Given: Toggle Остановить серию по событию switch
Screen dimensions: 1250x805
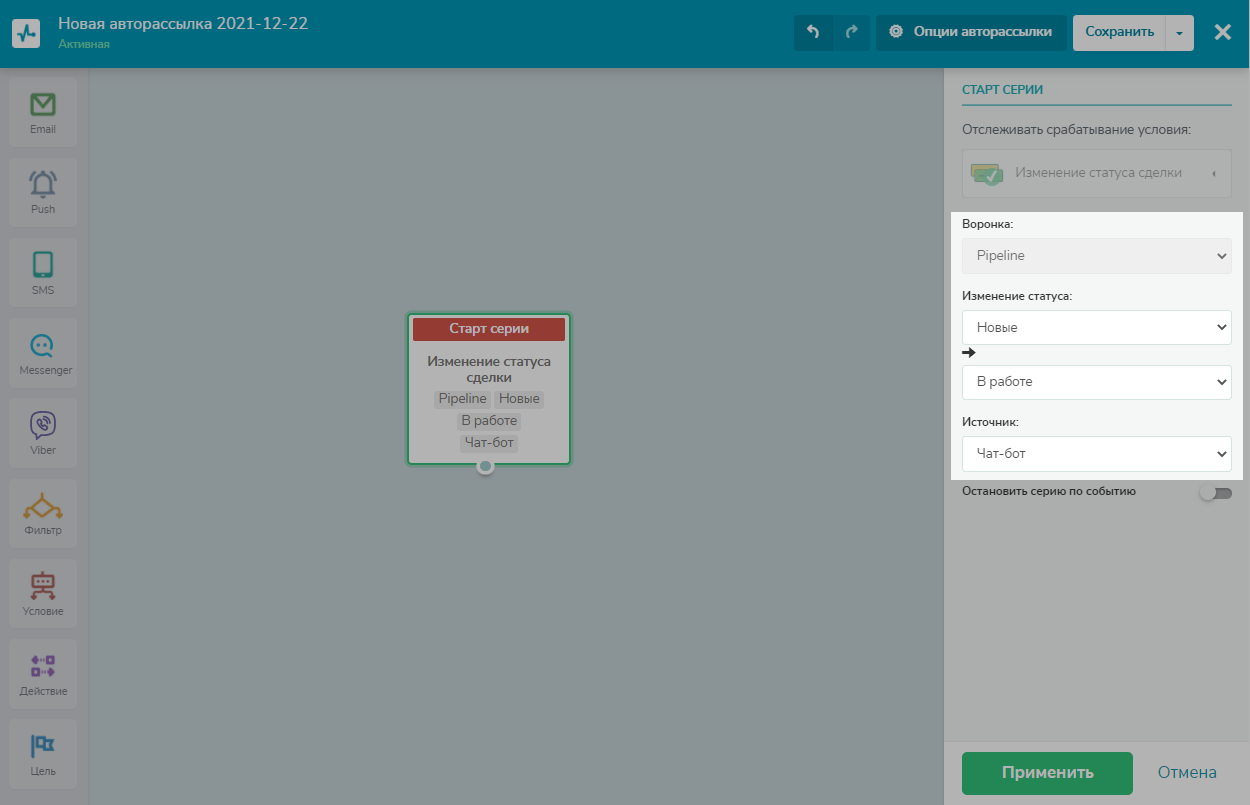Looking at the screenshot, I should tap(1215, 493).
